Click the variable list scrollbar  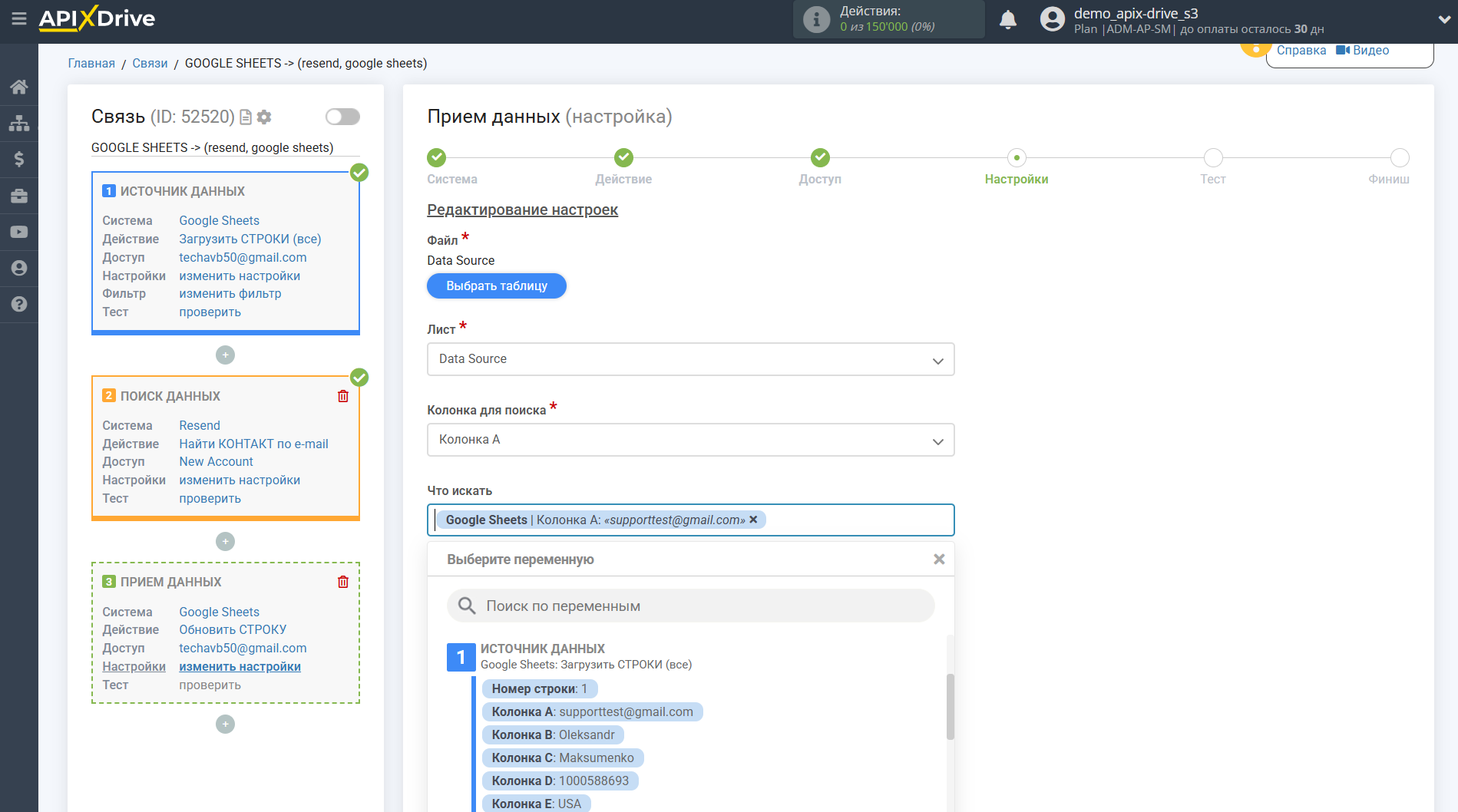click(x=950, y=706)
